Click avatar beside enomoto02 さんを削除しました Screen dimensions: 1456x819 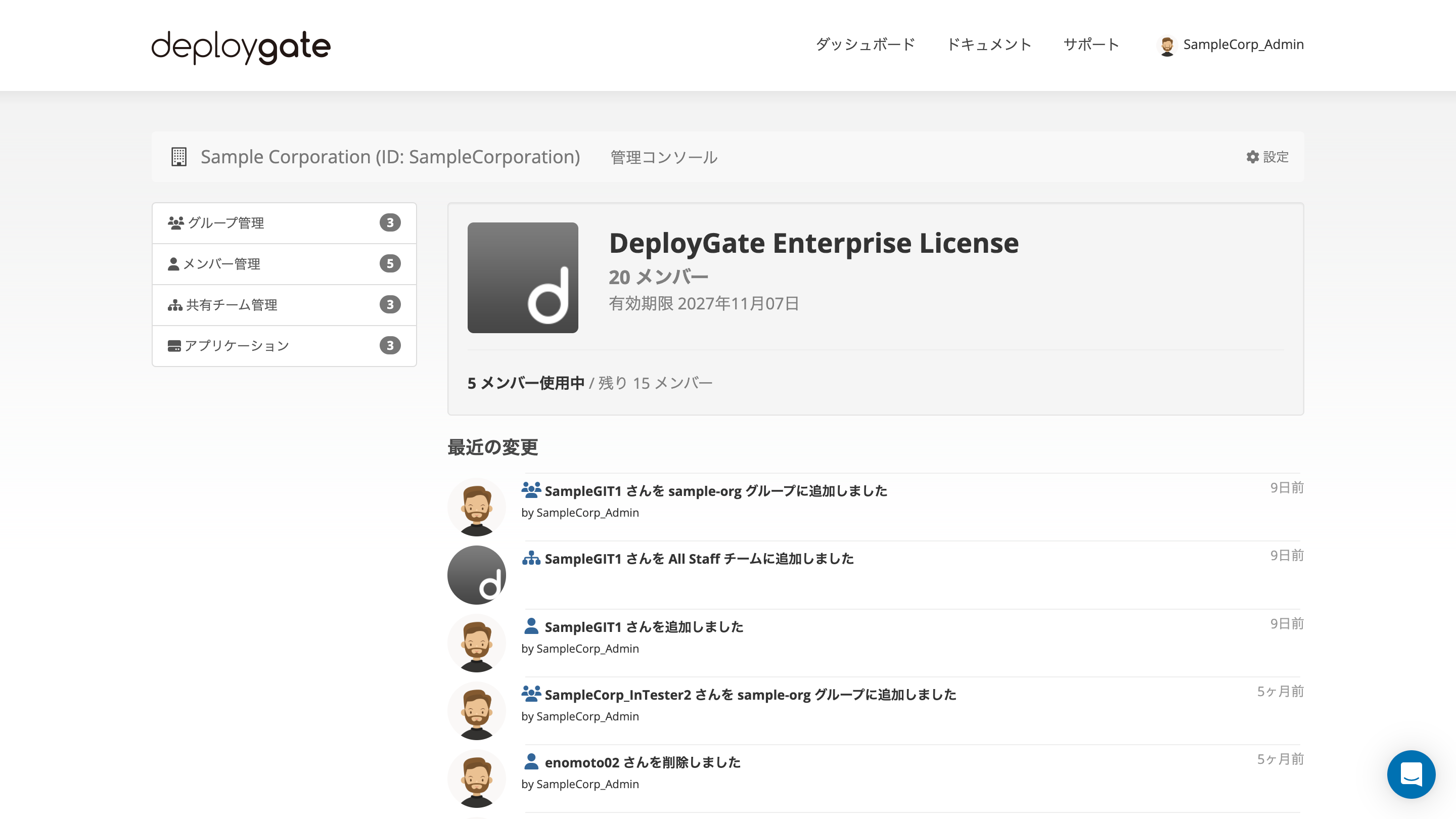pyautogui.click(x=476, y=779)
